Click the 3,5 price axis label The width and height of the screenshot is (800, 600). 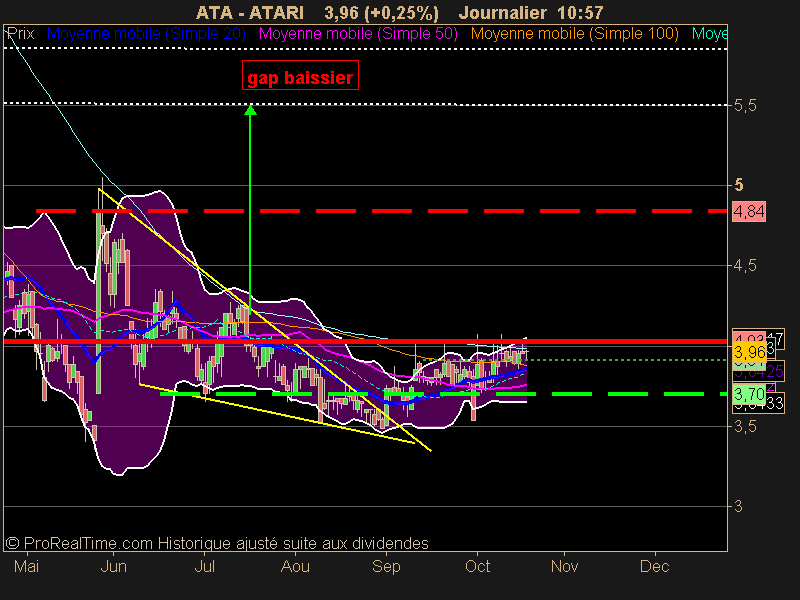[x=745, y=427]
